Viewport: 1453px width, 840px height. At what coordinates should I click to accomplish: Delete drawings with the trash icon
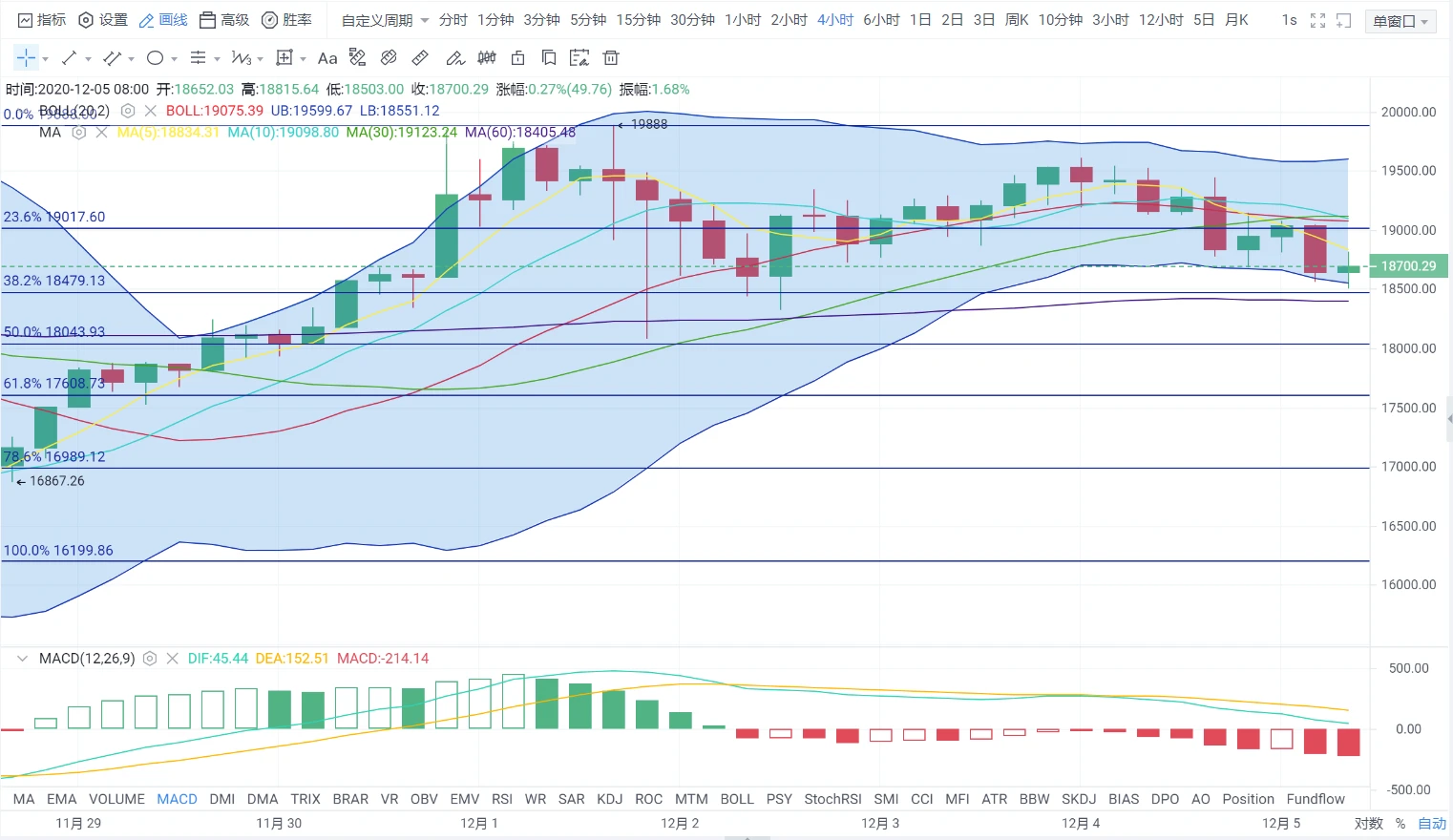[x=611, y=58]
